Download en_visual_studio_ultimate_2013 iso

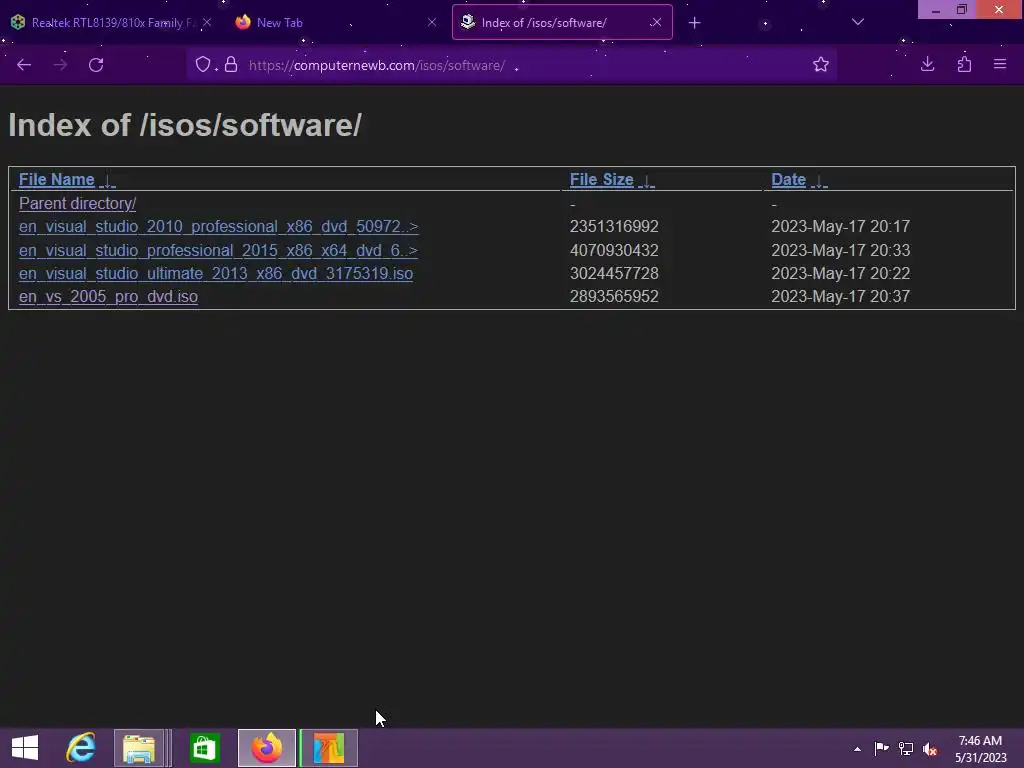pos(216,273)
